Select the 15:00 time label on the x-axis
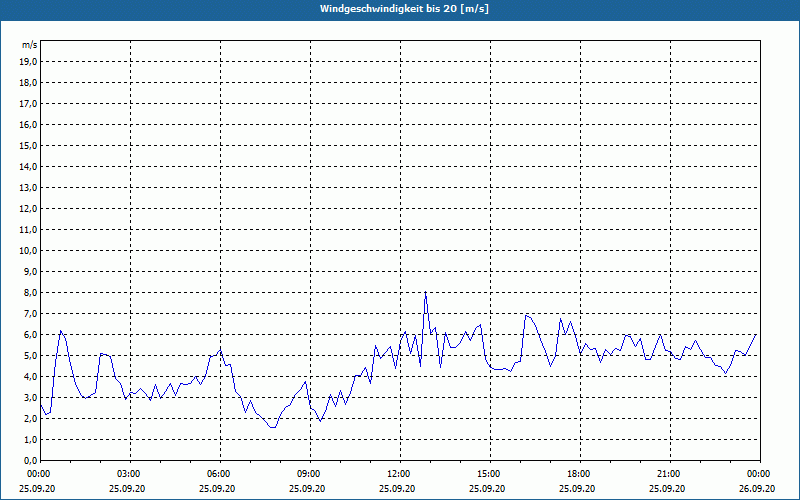Screen dimensions: 800x500 [488, 474]
